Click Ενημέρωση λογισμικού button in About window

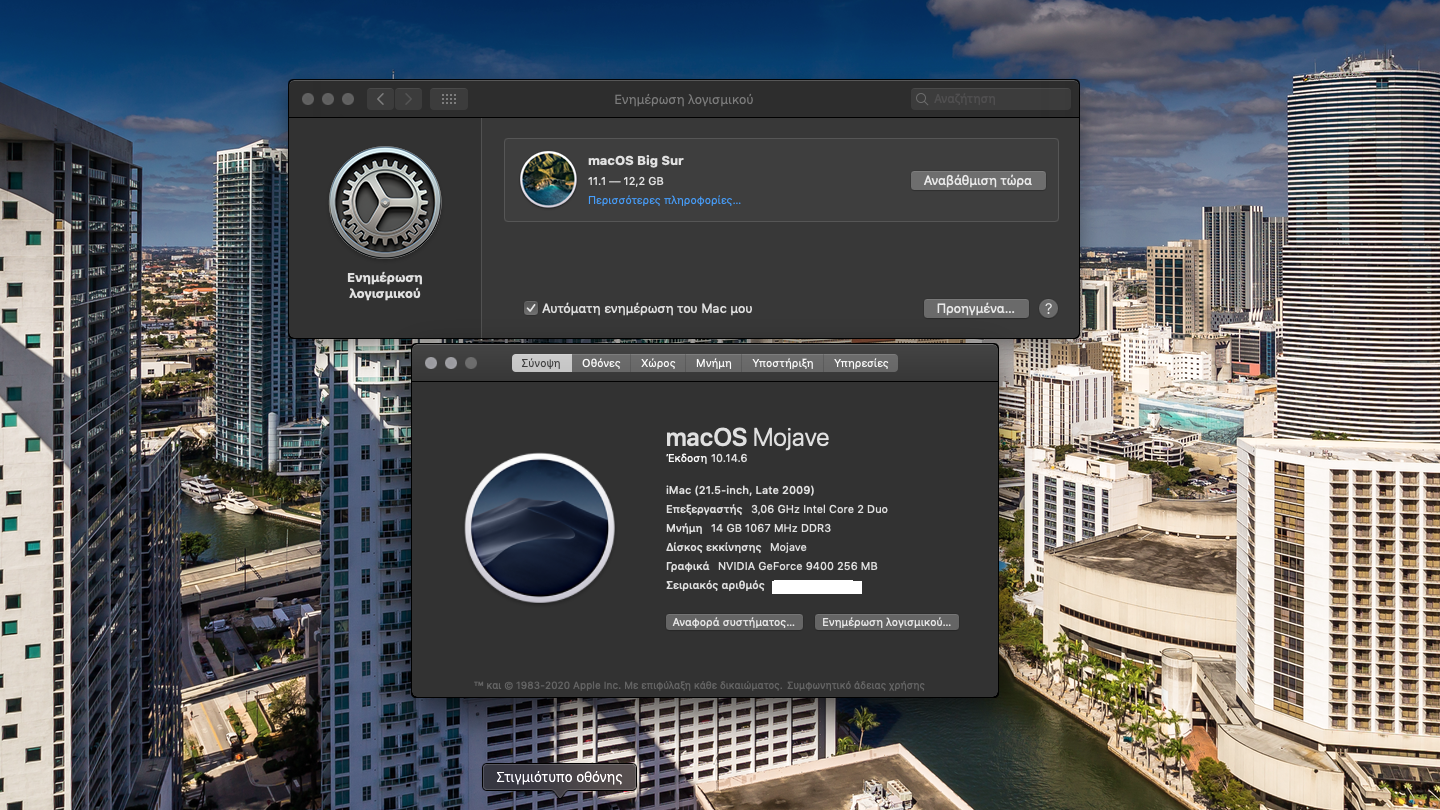(x=886, y=622)
